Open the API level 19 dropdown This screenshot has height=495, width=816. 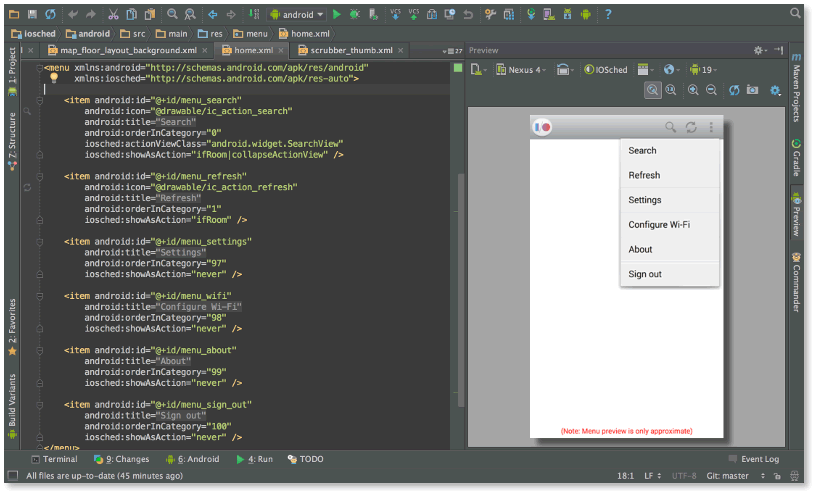[x=703, y=70]
